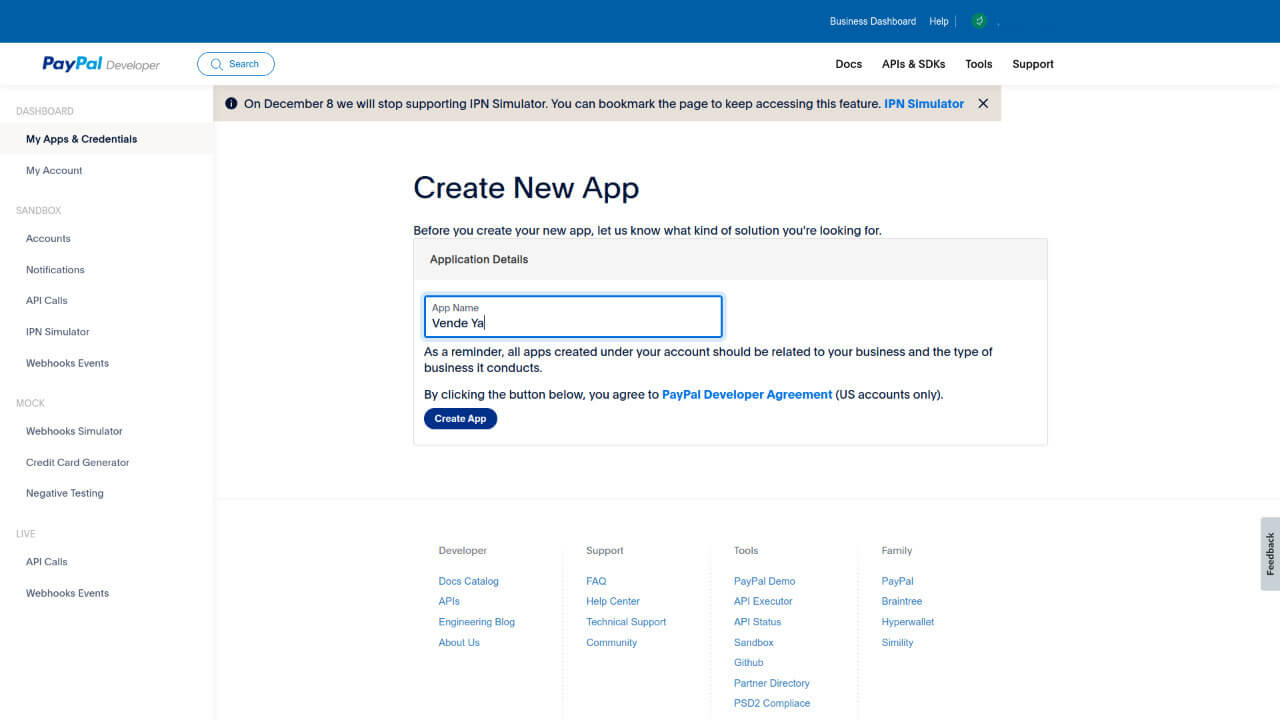Click the IPN Simulator link in banner
1280x720 pixels.
[924, 104]
